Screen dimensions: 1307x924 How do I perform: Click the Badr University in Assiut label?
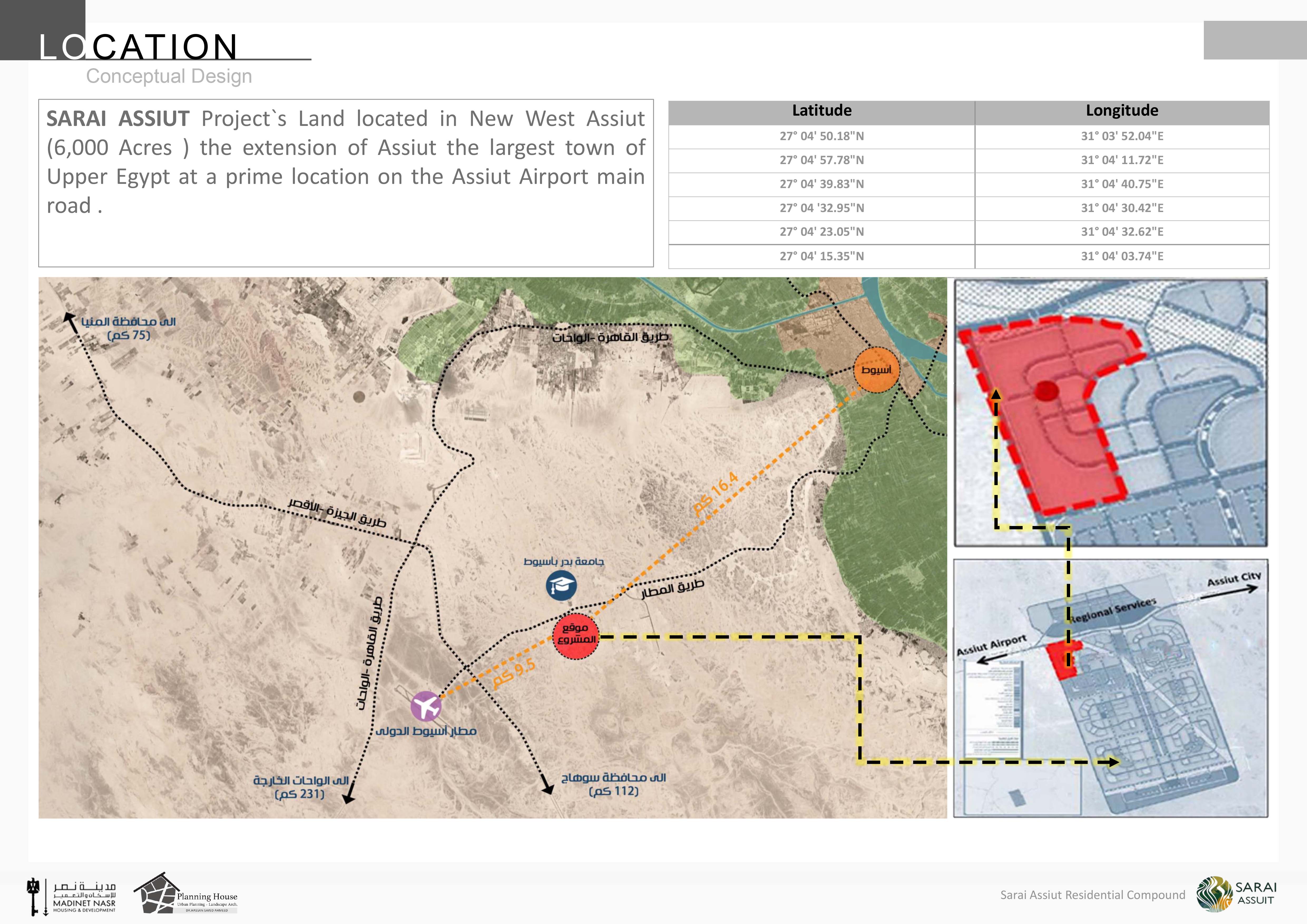coord(564,562)
